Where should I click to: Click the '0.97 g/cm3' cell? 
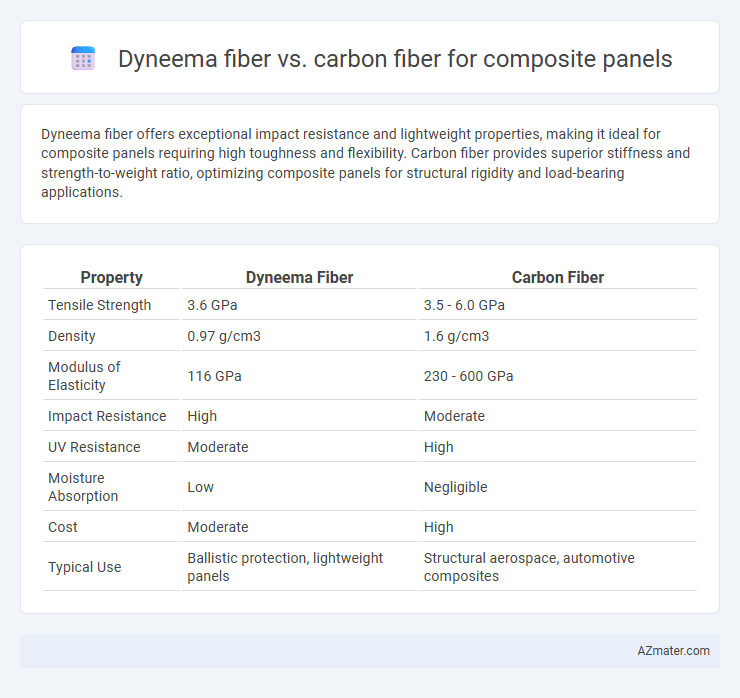coord(224,336)
